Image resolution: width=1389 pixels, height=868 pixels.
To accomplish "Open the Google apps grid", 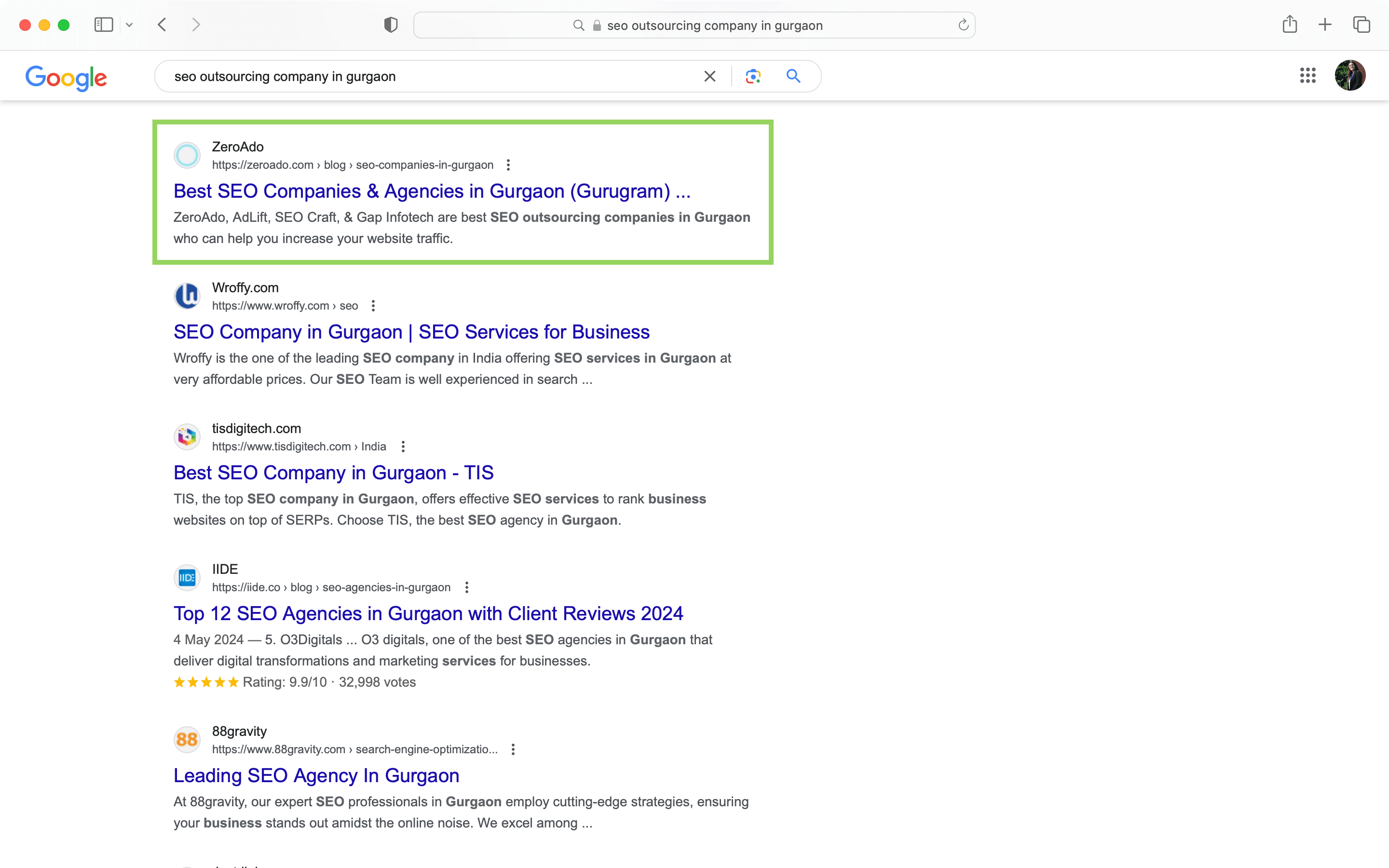I will [1307, 75].
